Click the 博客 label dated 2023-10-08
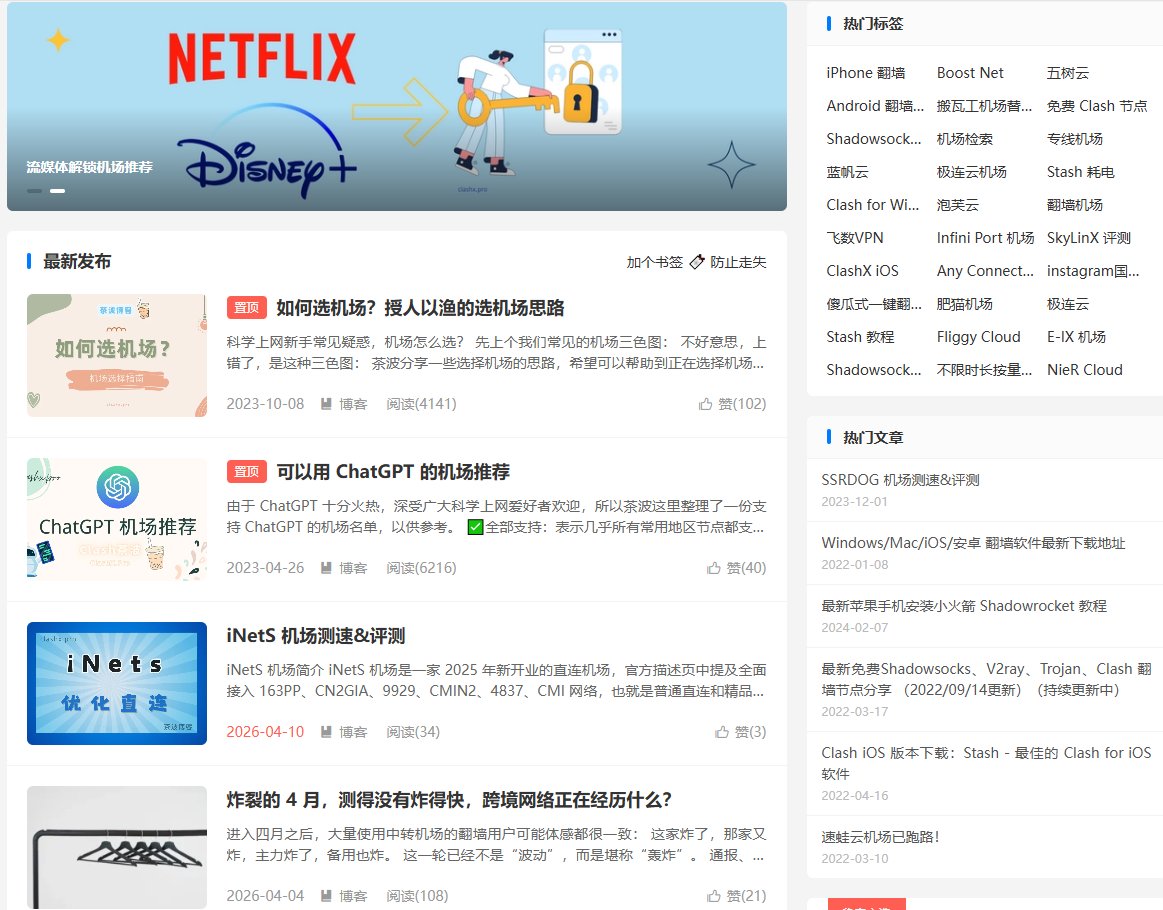The height and width of the screenshot is (910, 1163). point(353,404)
